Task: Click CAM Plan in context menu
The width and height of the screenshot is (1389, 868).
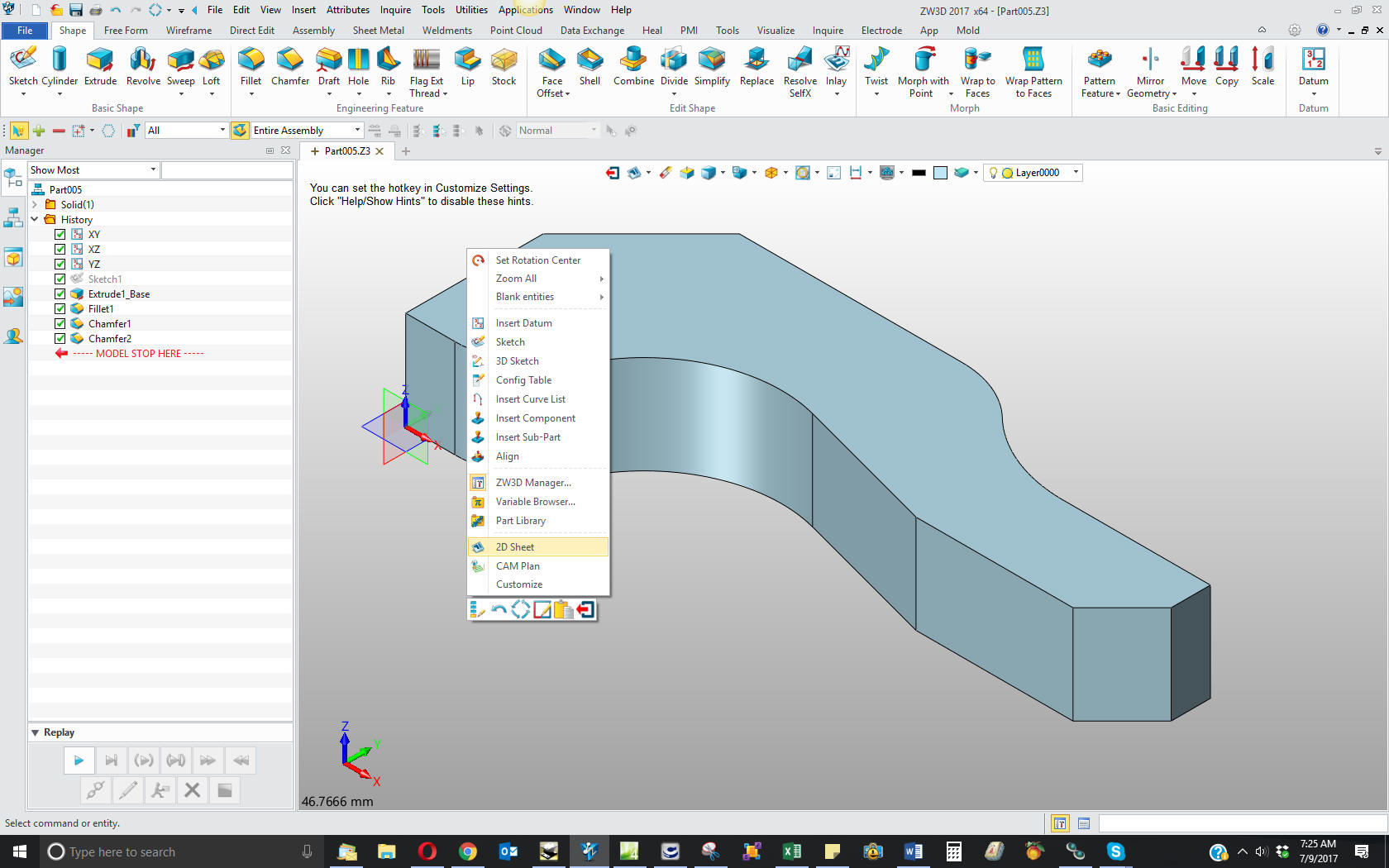Action: [x=537, y=566]
